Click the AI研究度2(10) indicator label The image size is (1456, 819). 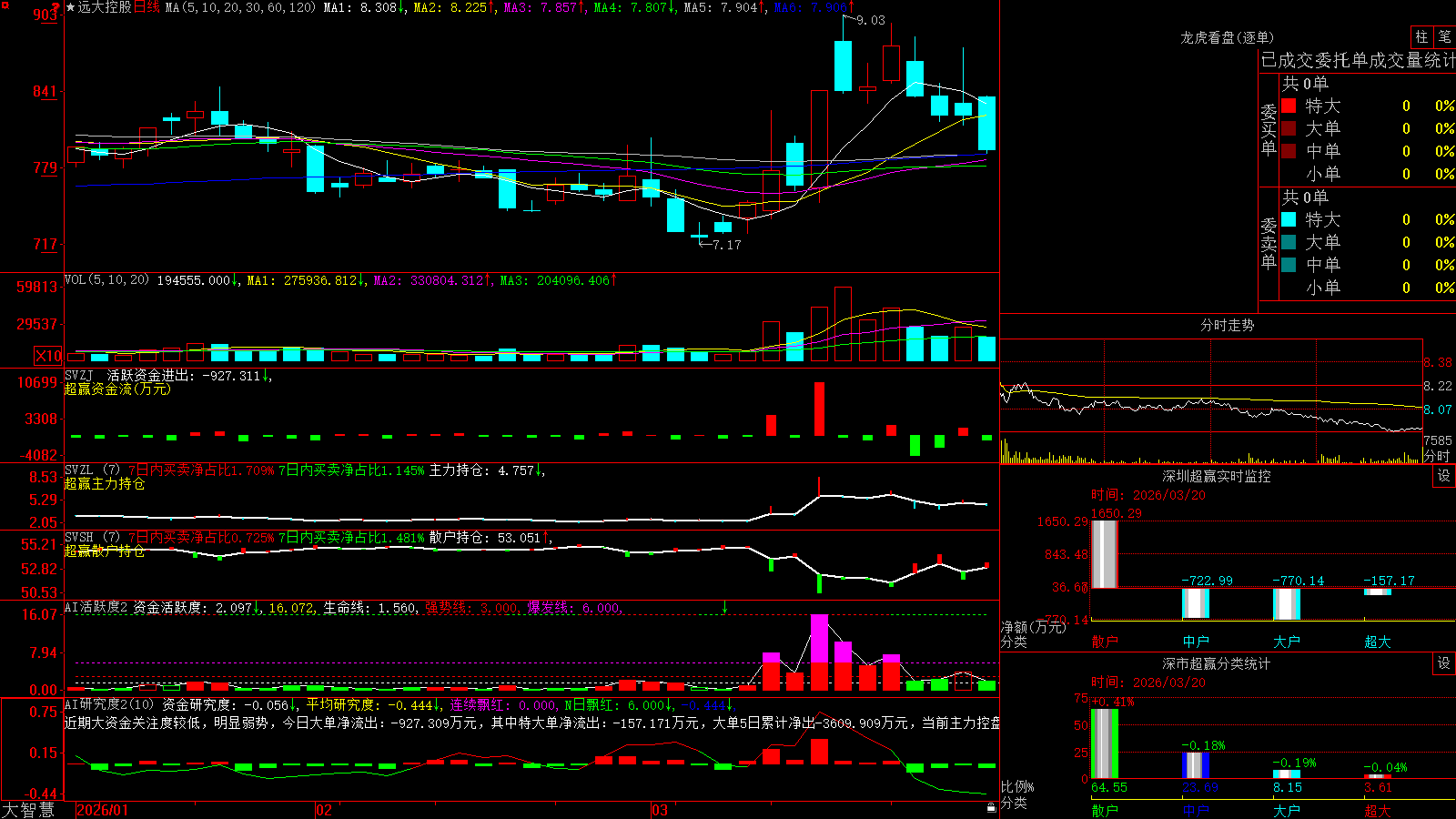(109, 704)
